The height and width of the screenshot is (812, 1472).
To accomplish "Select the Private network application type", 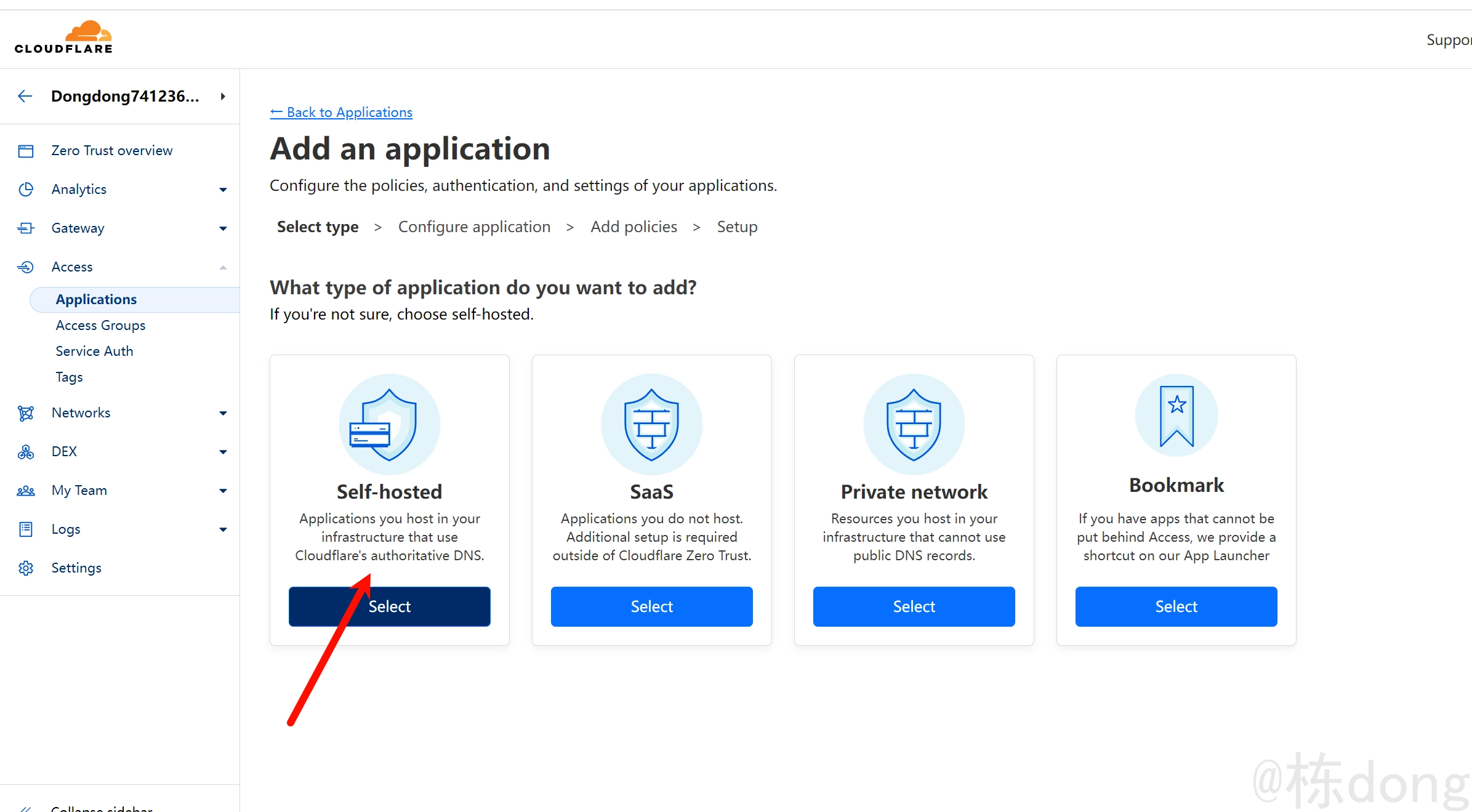I will pos(914,606).
